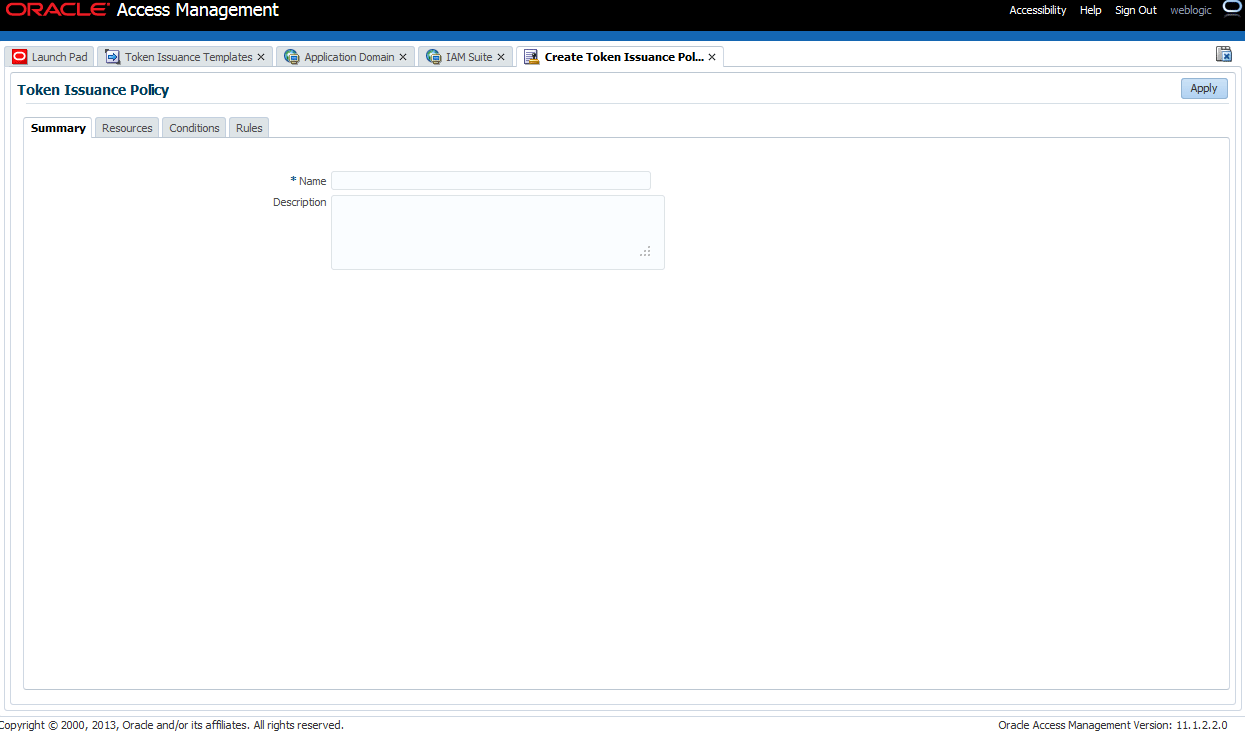Open the Help link

tap(1091, 10)
